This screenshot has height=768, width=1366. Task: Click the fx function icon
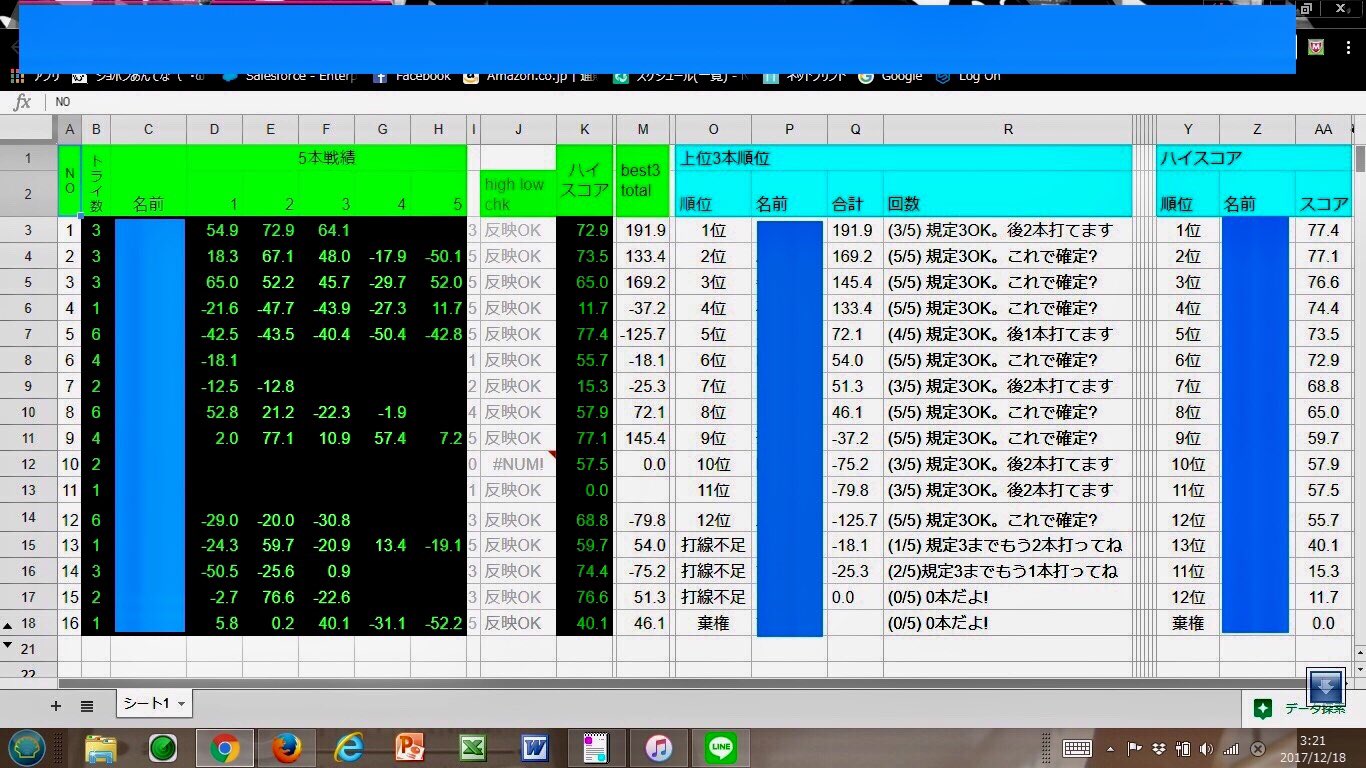(x=22, y=102)
